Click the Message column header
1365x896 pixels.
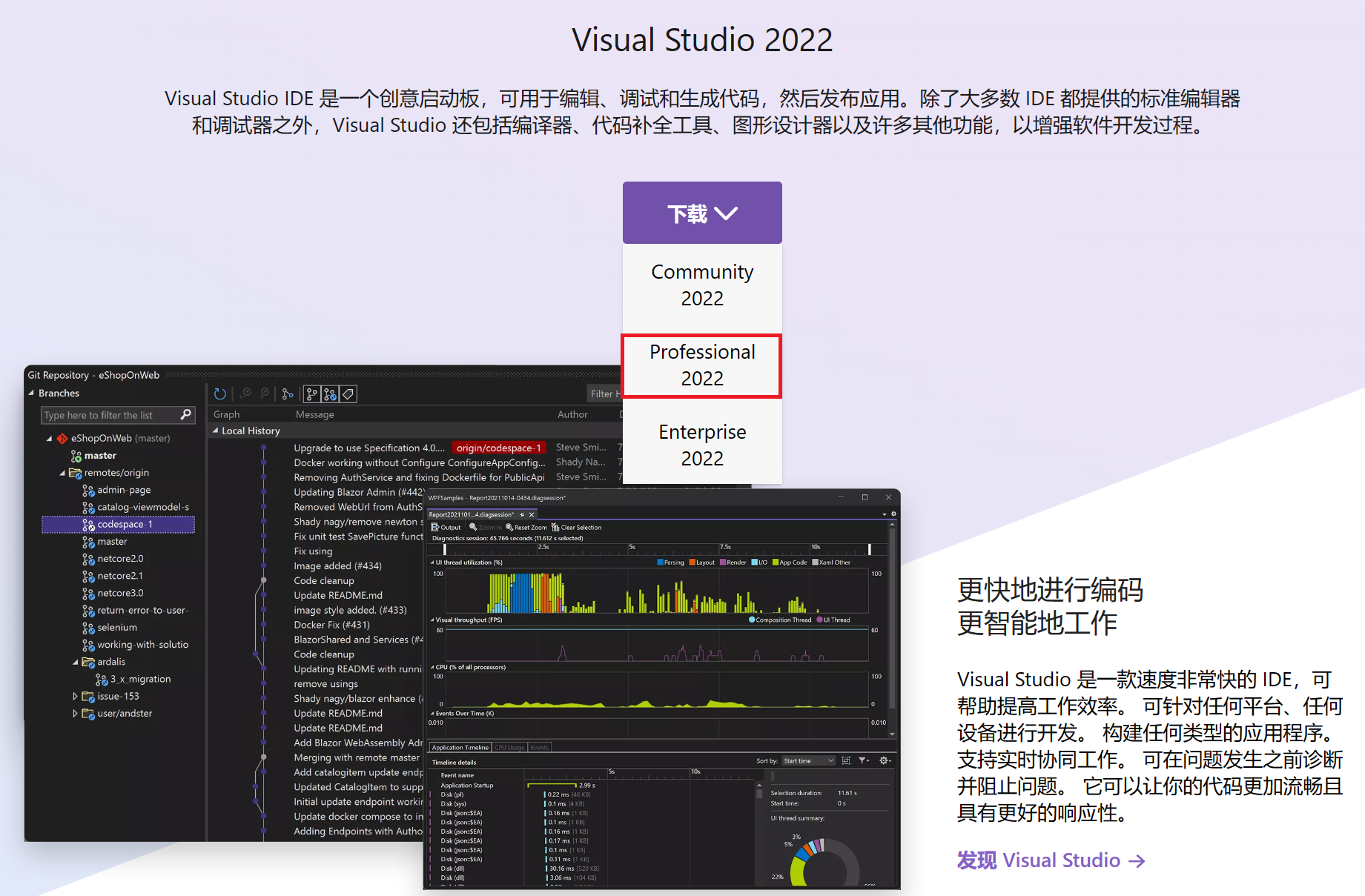click(315, 414)
